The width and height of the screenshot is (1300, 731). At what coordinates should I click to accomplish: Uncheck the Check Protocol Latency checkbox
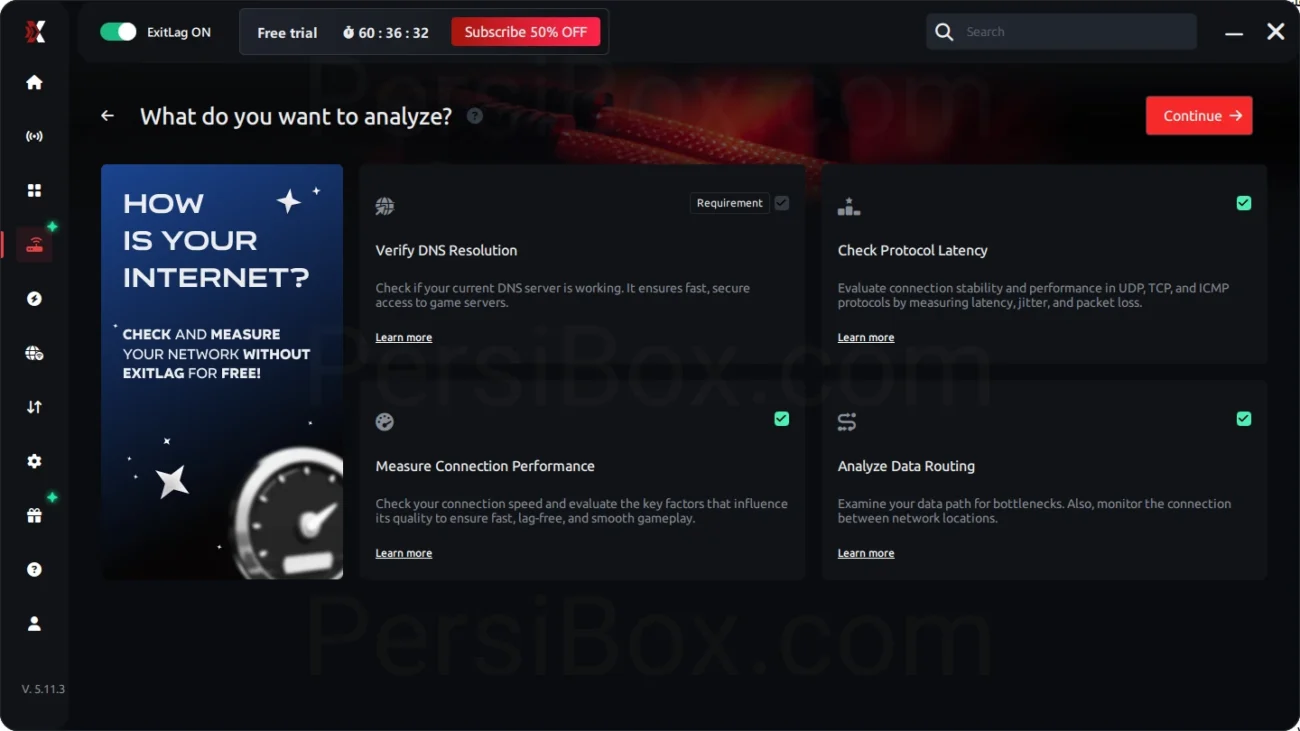[1244, 203]
